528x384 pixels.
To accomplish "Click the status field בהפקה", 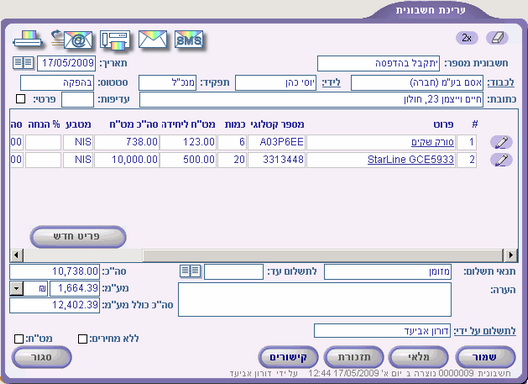I will click(x=57, y=83).
